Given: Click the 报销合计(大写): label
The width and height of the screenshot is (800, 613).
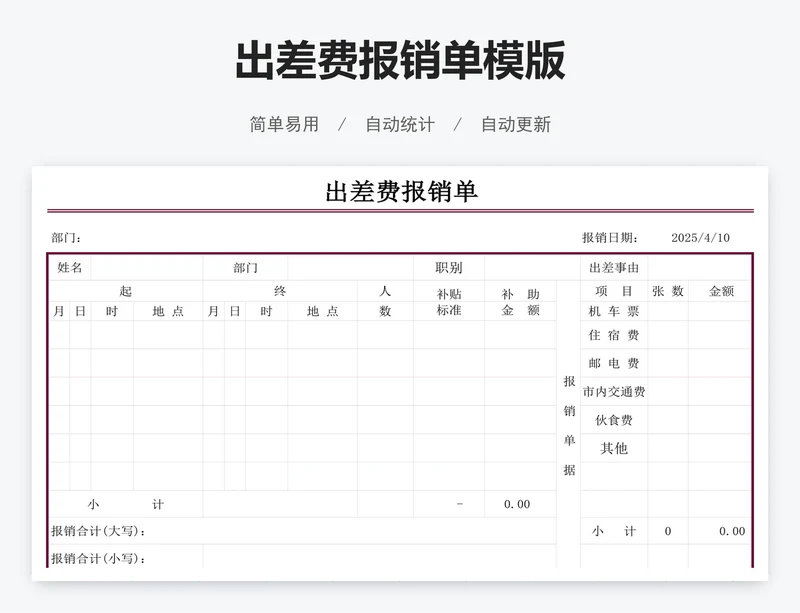Looking at the screenshot, I should pyautogui.click(x=98, y=531).
